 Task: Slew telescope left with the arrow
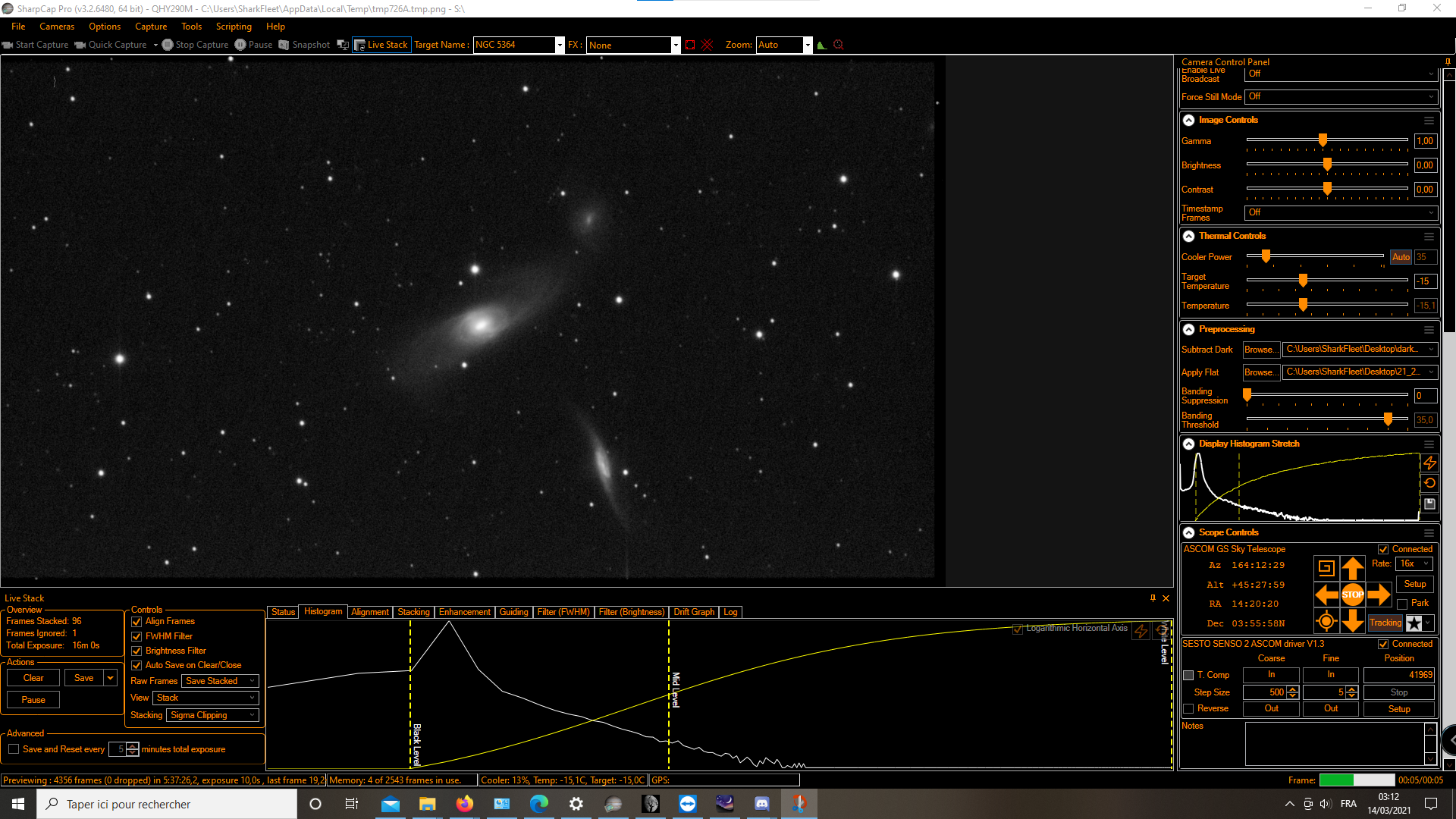1326,595
